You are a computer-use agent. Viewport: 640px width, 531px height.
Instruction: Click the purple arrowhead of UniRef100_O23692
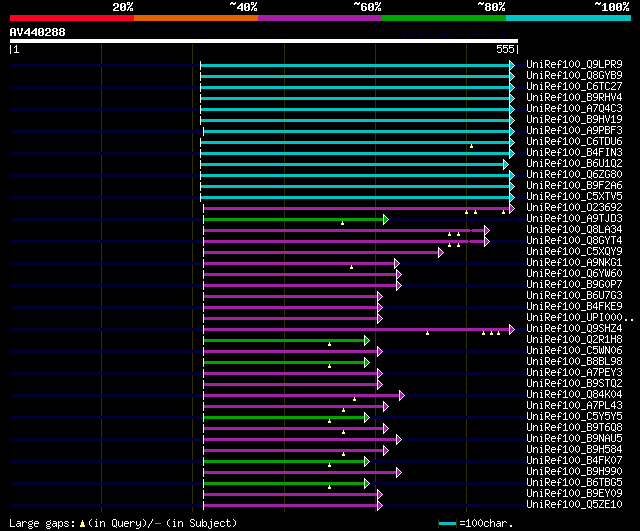tap(512, 209)
